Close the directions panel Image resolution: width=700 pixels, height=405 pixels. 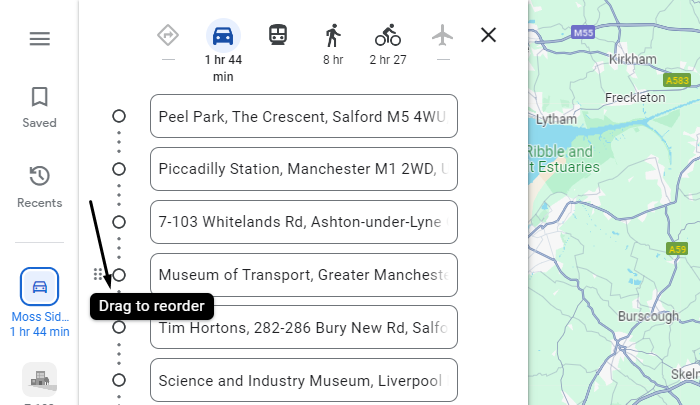coord(488,35)
